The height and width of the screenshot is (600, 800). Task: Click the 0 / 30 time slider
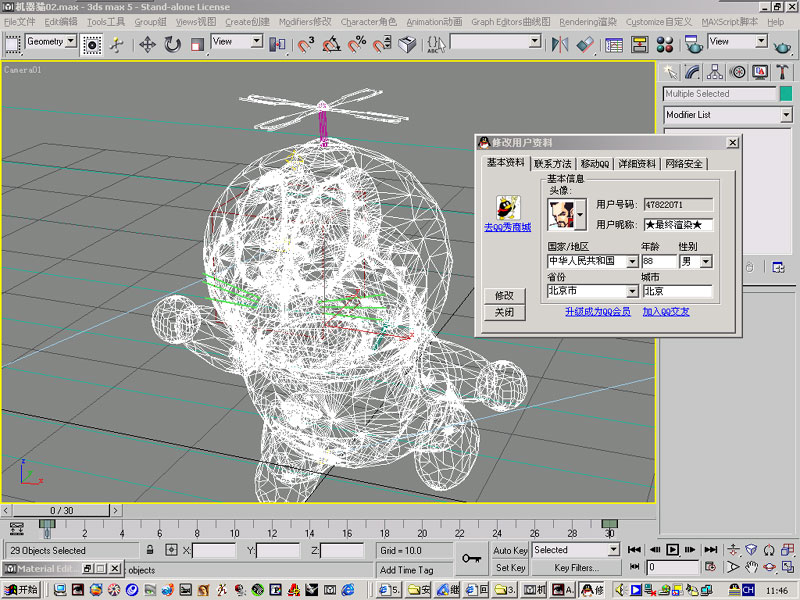coord(62,510)
